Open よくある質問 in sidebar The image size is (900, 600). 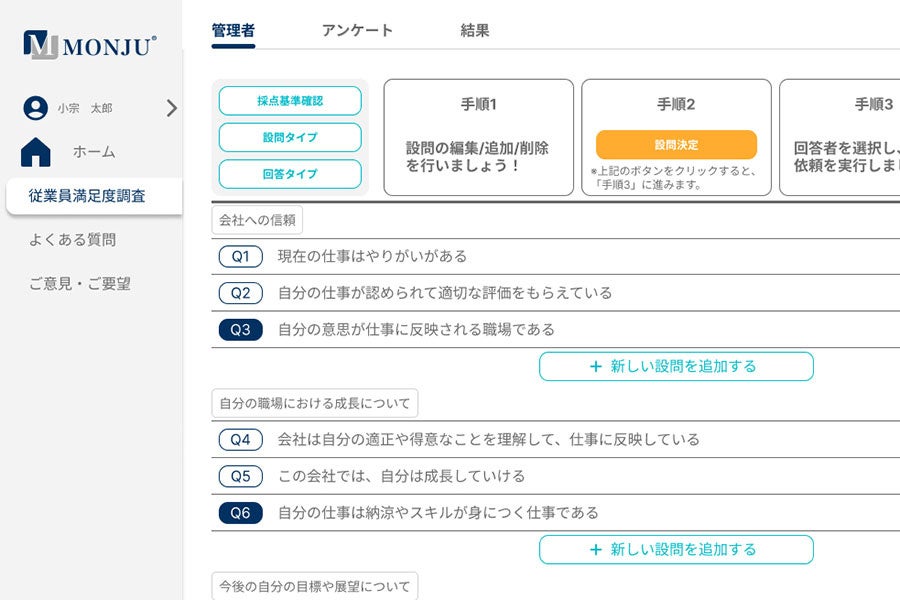72,240
